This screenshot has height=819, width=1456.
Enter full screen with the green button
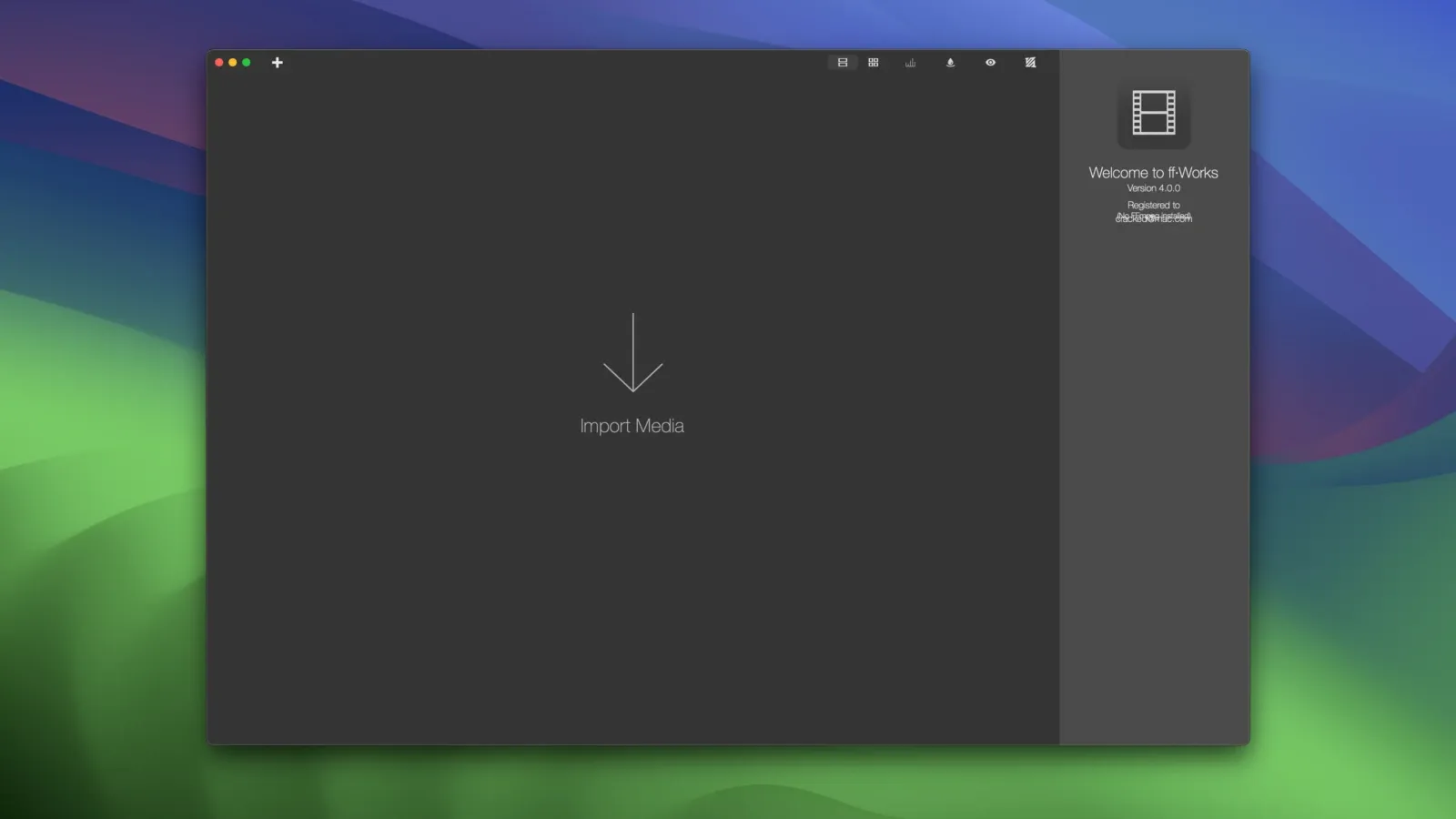247,63
